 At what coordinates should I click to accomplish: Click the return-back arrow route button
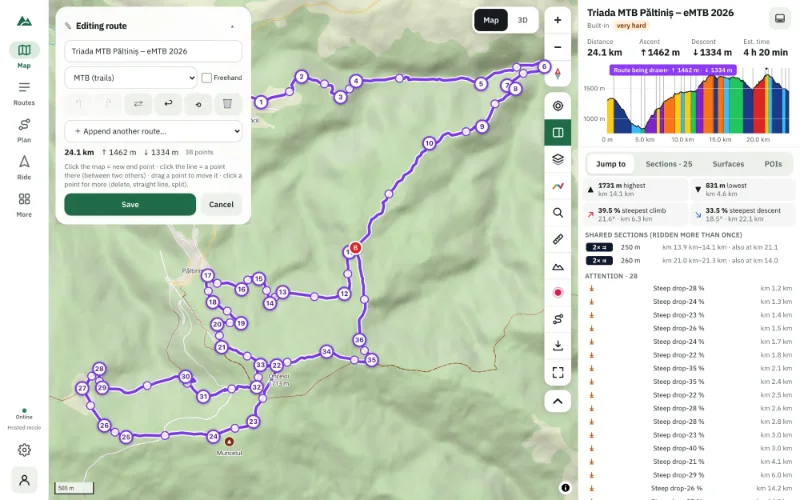coord(168,104)
